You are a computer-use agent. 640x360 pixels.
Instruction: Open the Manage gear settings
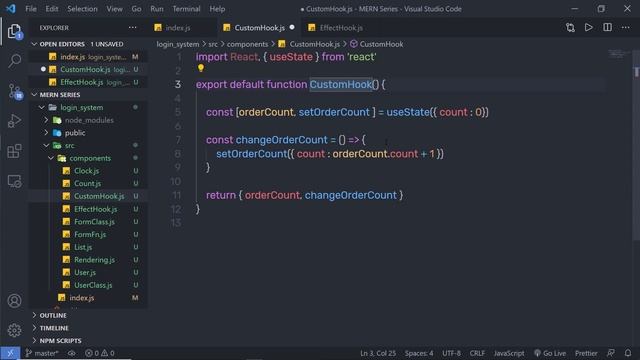tap(14, 330)
